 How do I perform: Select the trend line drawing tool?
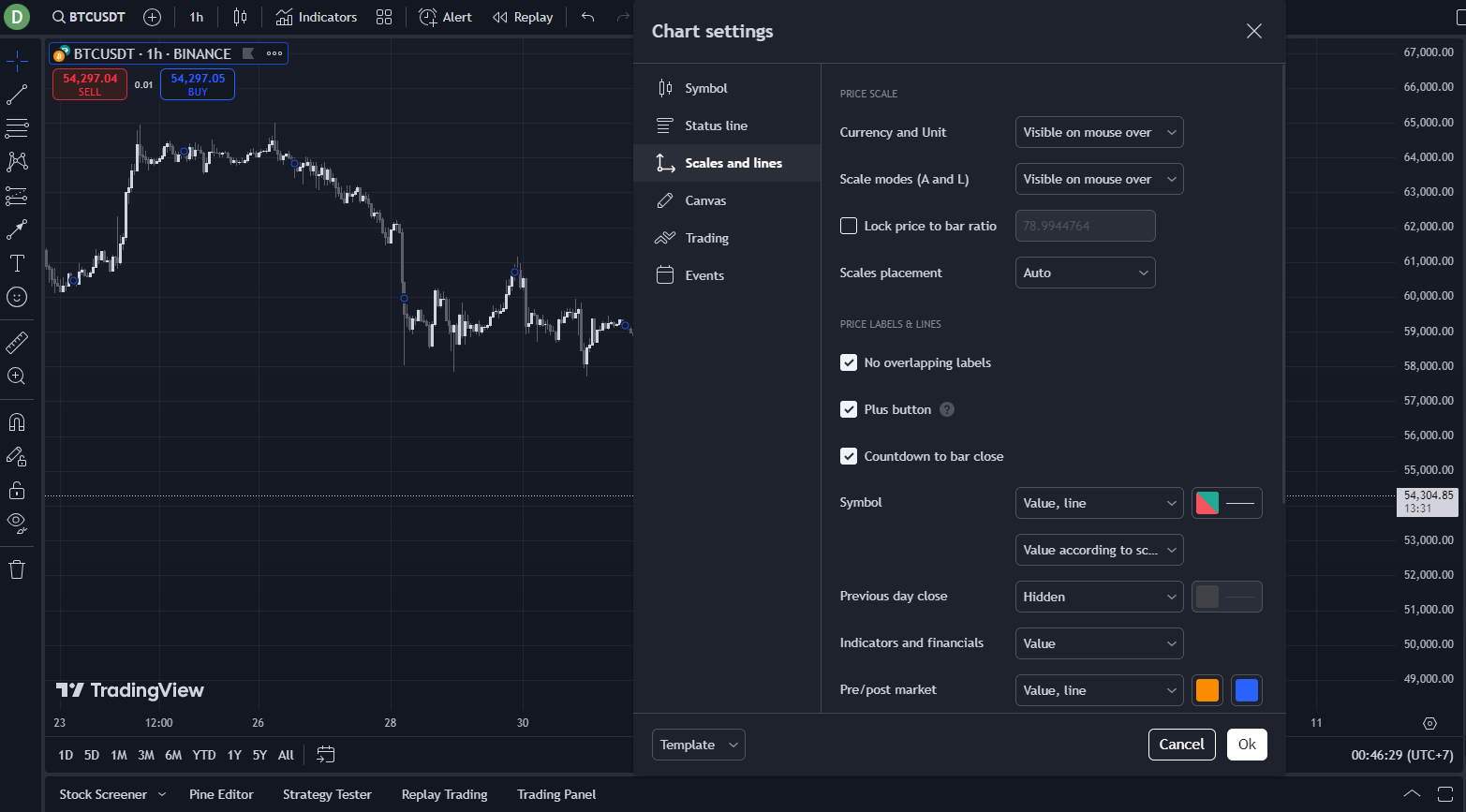(x=17, y=95)
